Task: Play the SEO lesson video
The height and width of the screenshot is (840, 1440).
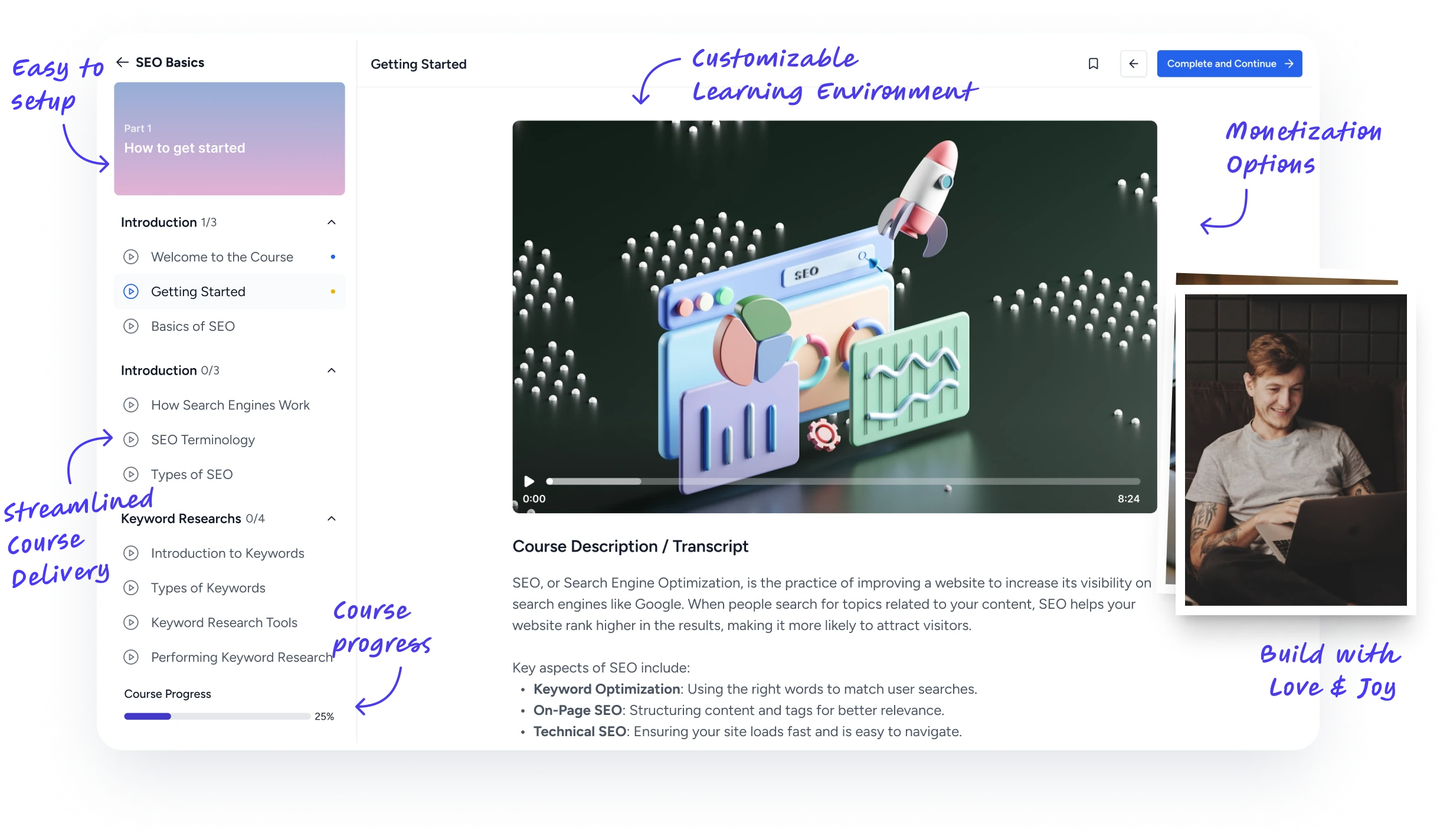Action: 529,481
